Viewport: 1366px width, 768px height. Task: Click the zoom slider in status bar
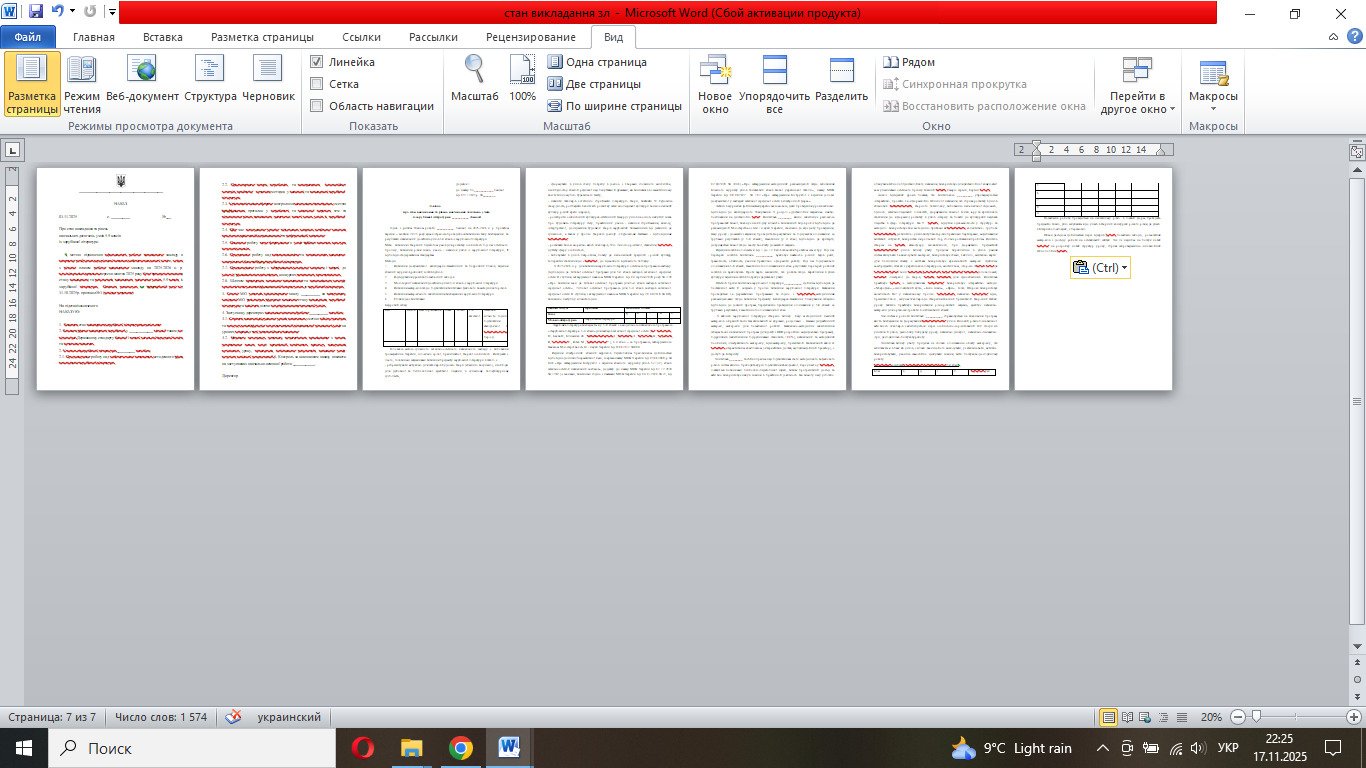(1256, 717)
